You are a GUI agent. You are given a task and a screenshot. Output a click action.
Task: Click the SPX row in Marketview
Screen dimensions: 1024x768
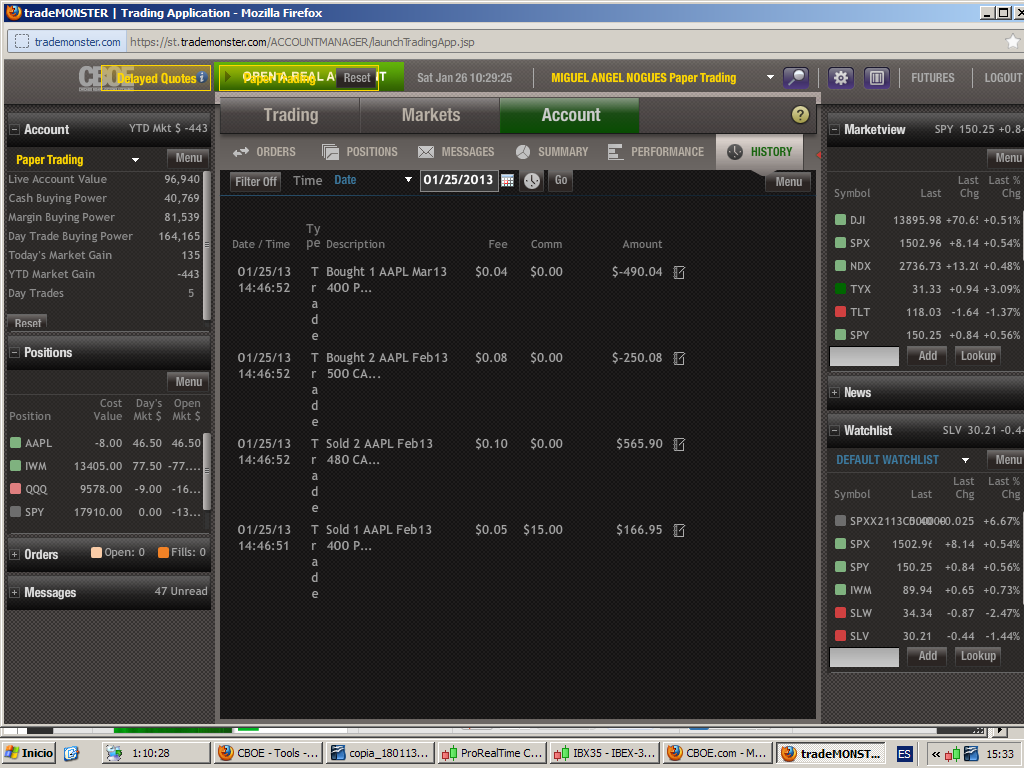pyautogui.click(x=926, y=243)
